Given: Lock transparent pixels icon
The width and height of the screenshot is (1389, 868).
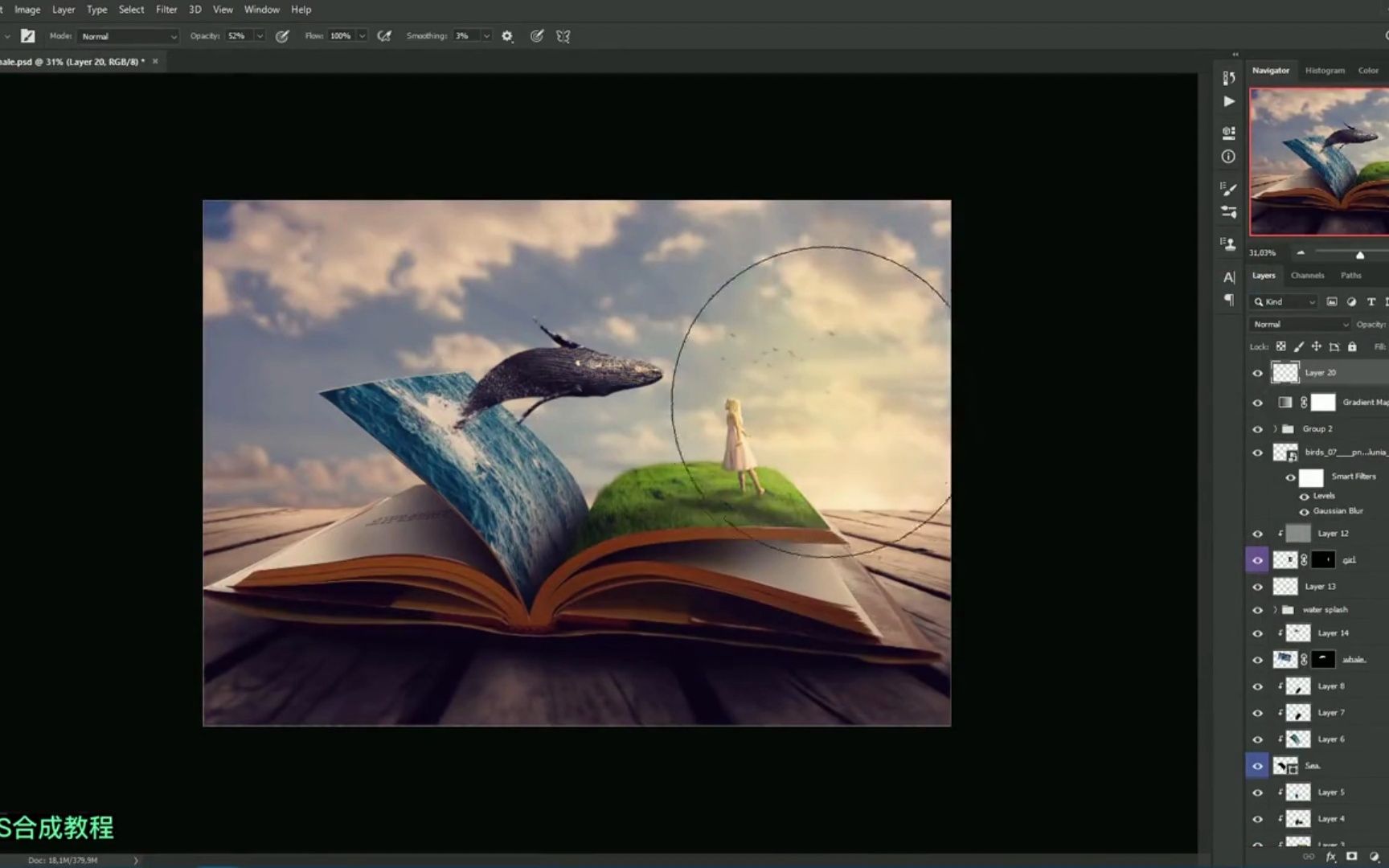Looking at the screenshot, I should pos(1281,346).
